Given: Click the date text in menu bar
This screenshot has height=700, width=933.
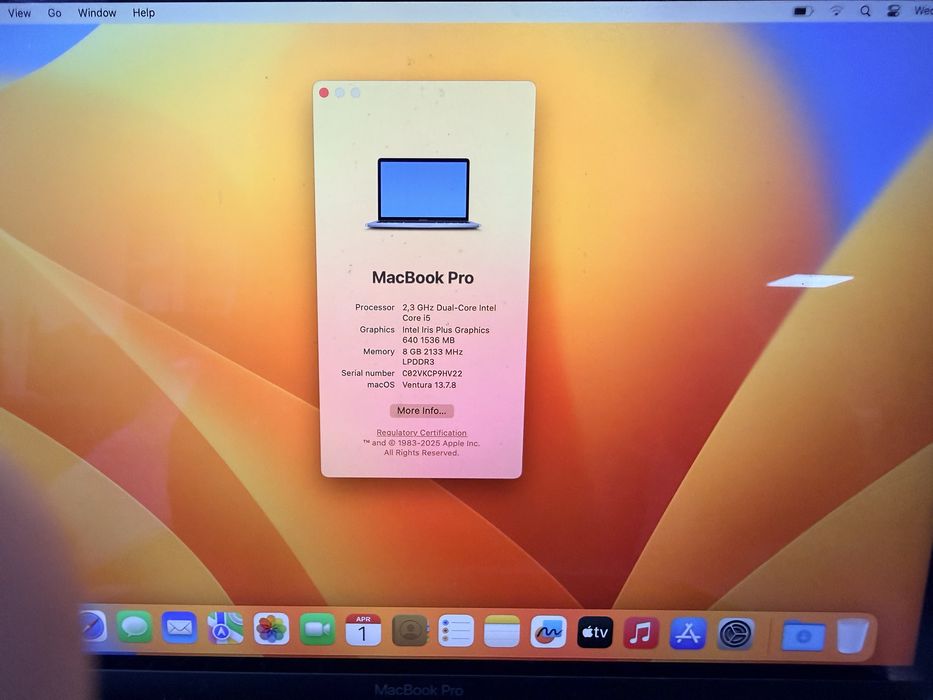Looking at the screenshot, I should [x=923, y=11].
